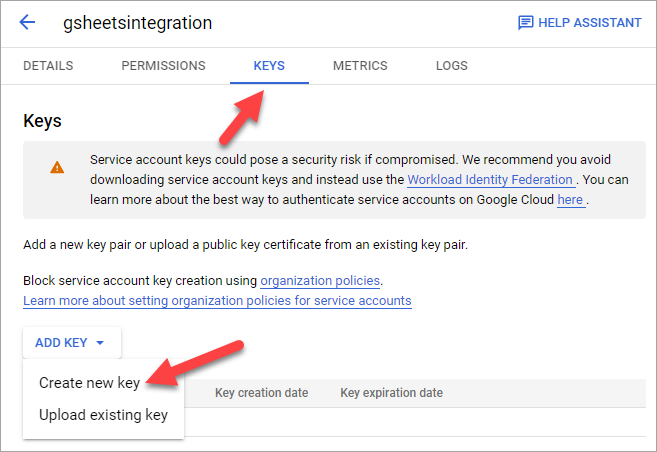Choose Upload existing key option
This screenshot has height=452, width=657.
coord(103,415)
